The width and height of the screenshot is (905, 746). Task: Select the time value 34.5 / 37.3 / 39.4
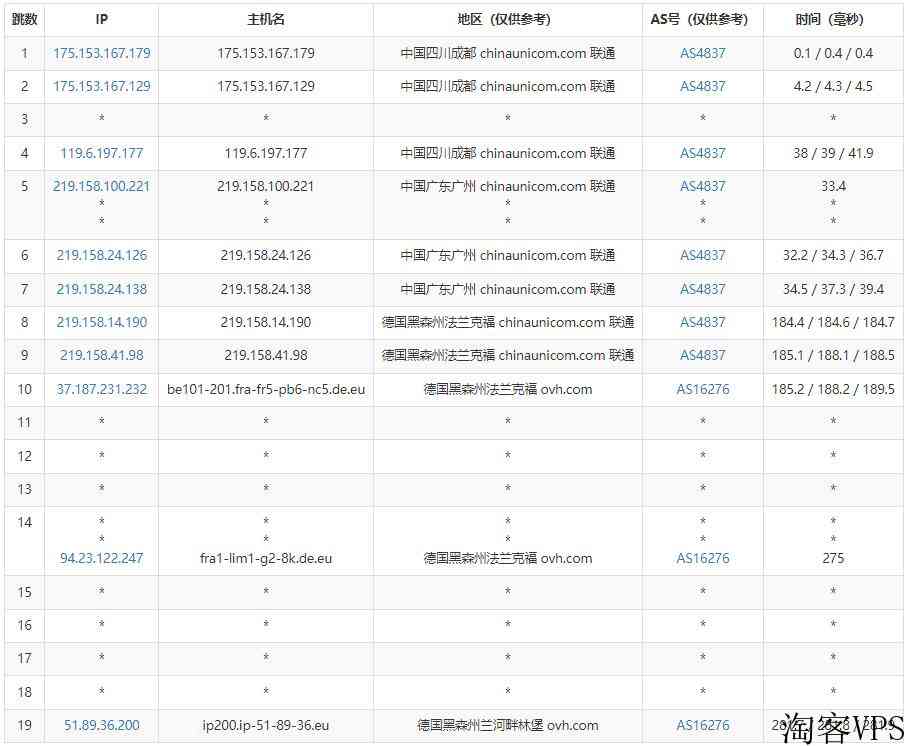pyautogui.click(x=833, y=289)
